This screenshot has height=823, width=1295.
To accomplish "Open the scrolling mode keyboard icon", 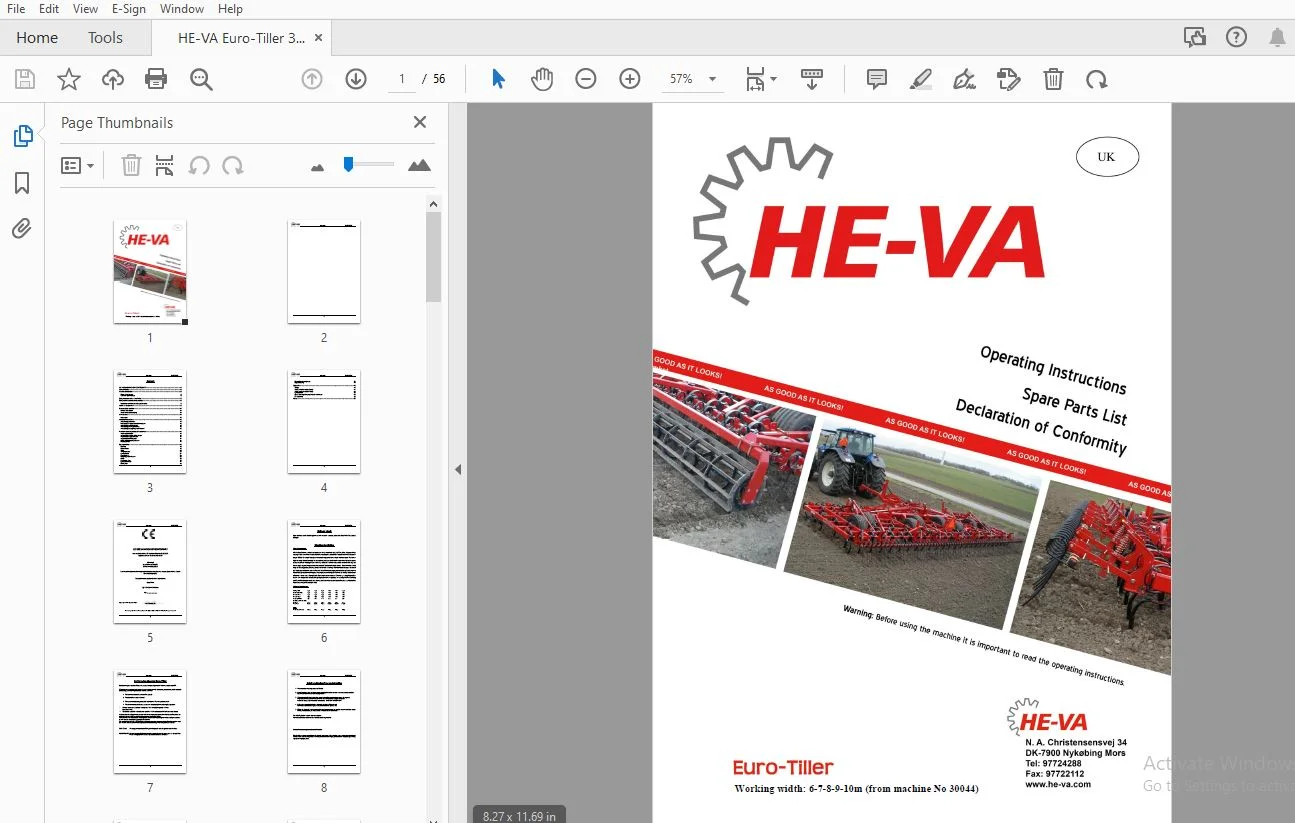I will pyautogui.click(x=812, y=79).
